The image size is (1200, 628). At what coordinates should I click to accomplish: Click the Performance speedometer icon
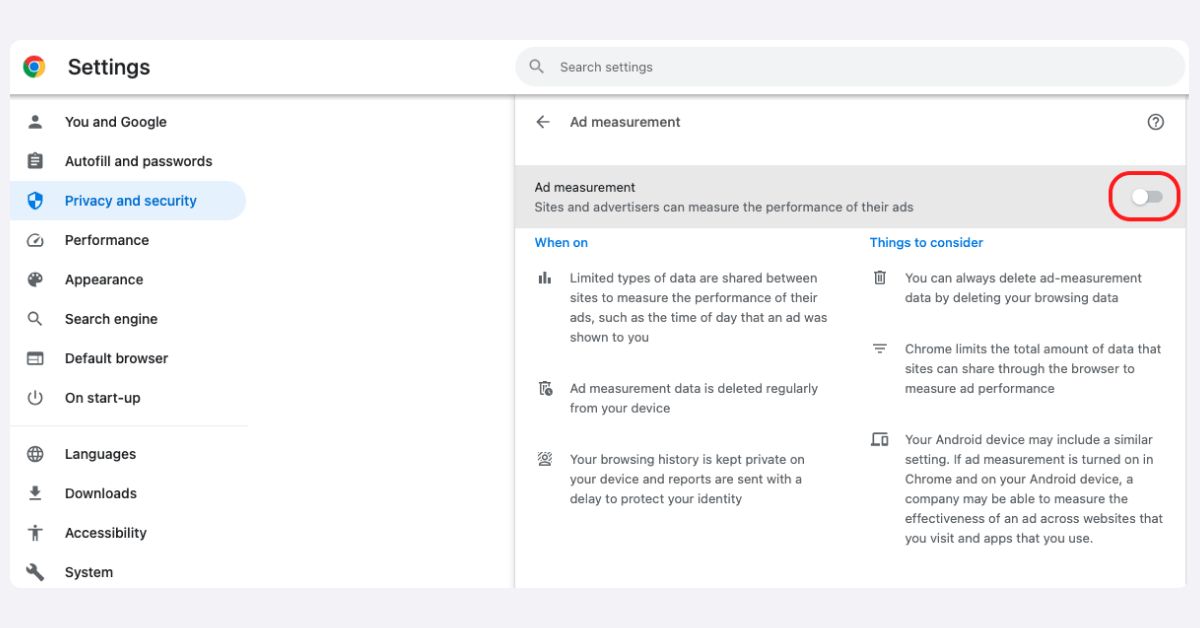tap(36, 240)
